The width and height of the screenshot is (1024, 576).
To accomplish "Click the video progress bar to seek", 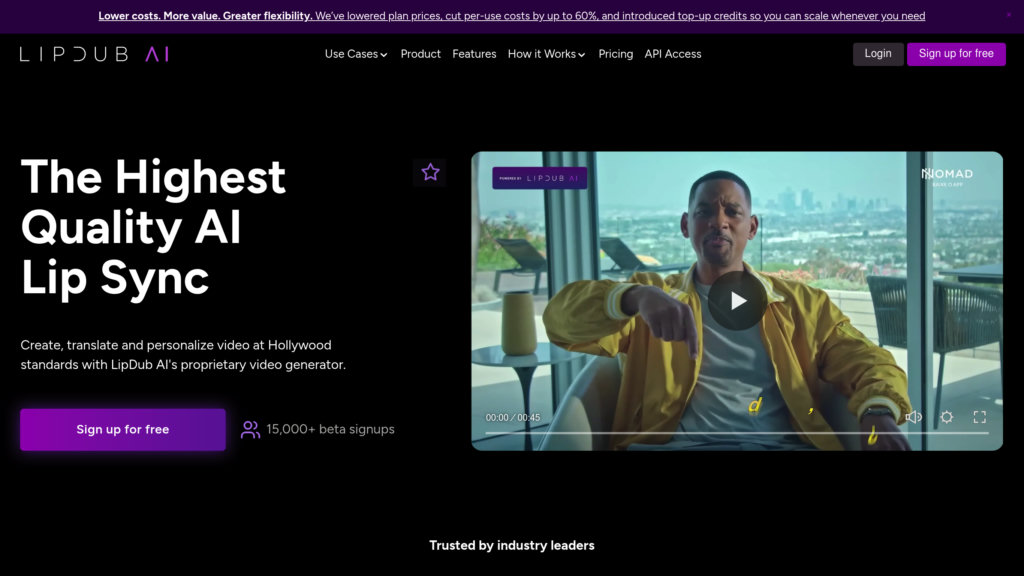I will coord(736,433).
